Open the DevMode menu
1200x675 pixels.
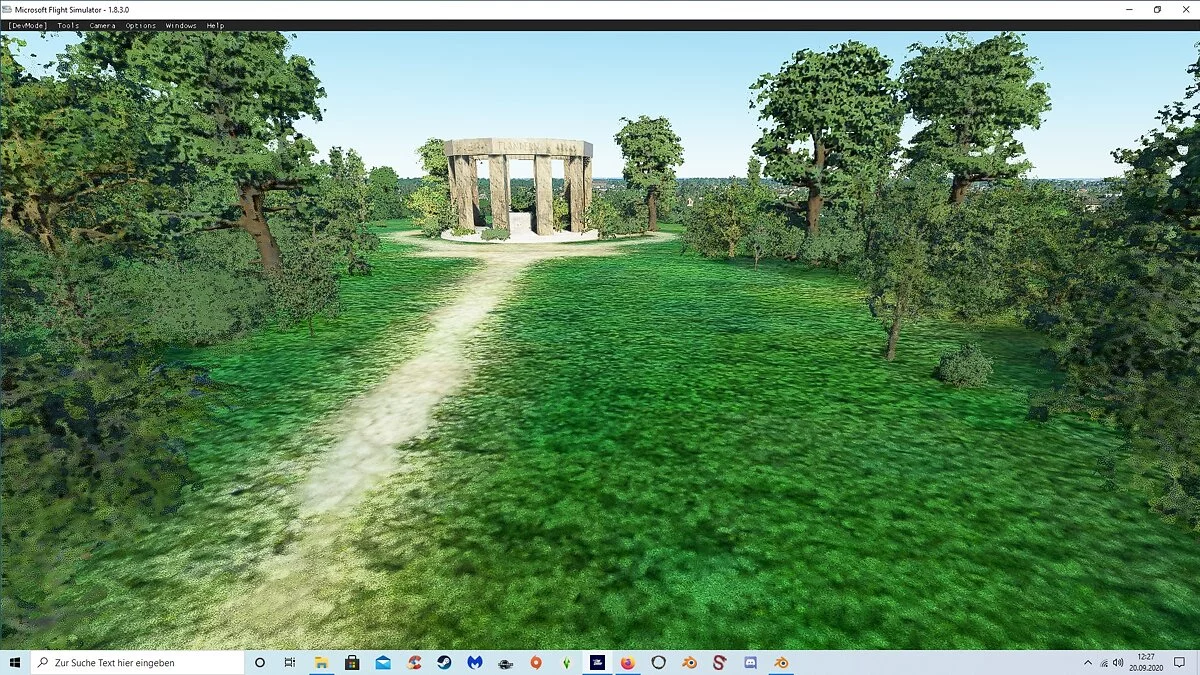click(27, 25)
